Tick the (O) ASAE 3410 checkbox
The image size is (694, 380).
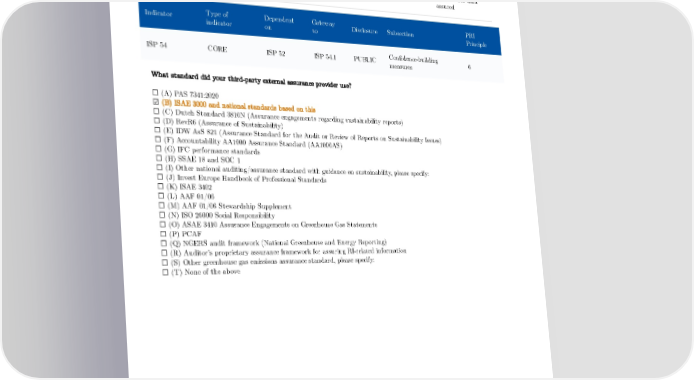coord(163,224)
